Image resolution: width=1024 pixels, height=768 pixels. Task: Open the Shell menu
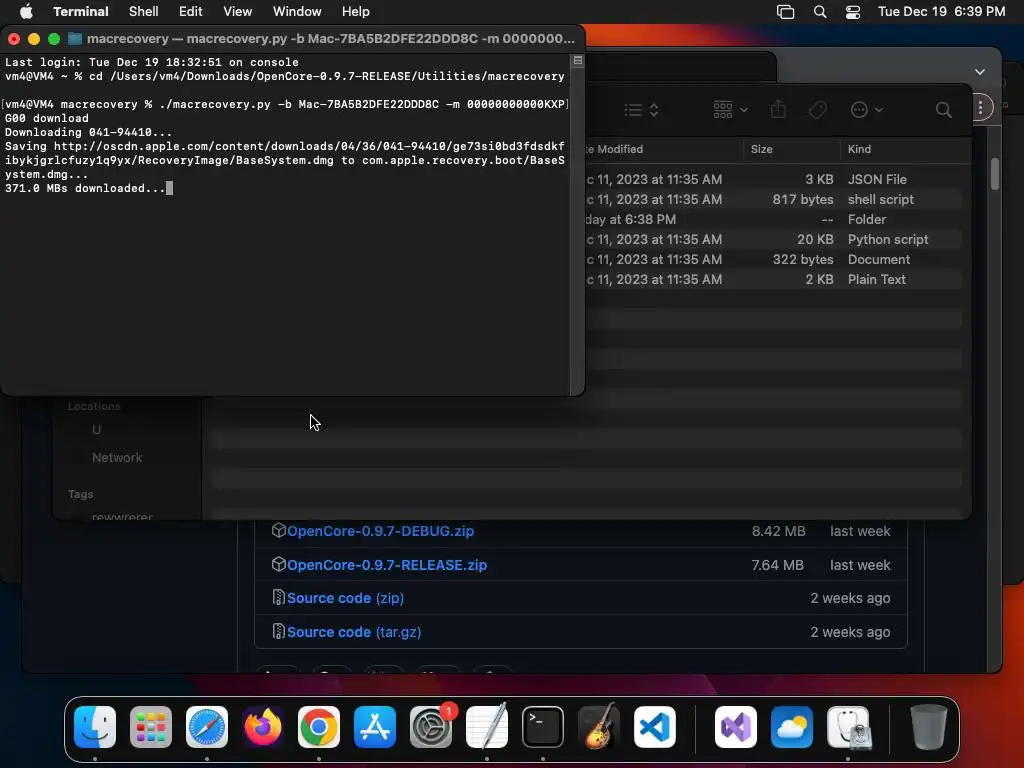tap(144, 12)
